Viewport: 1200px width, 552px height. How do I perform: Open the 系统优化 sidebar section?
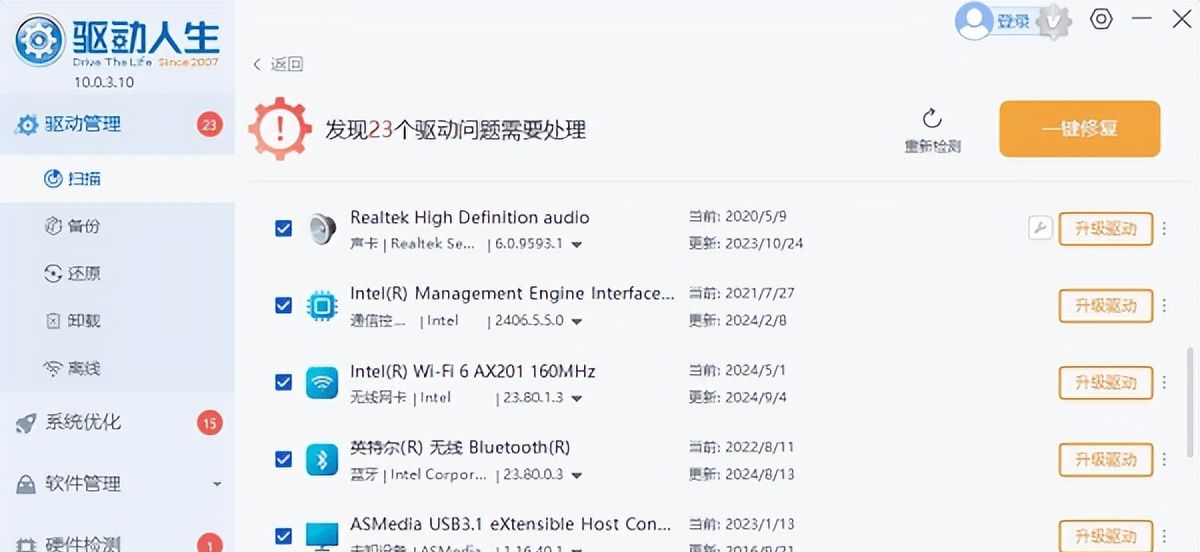(117, 423)
